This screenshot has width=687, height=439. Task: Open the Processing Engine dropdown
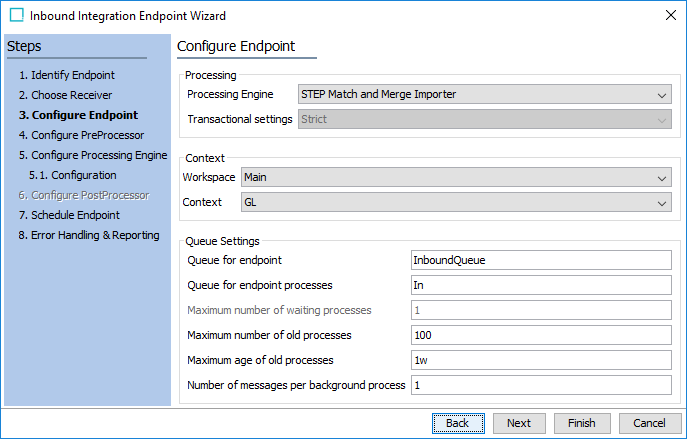pyautogui.click(x=485, y=94)
